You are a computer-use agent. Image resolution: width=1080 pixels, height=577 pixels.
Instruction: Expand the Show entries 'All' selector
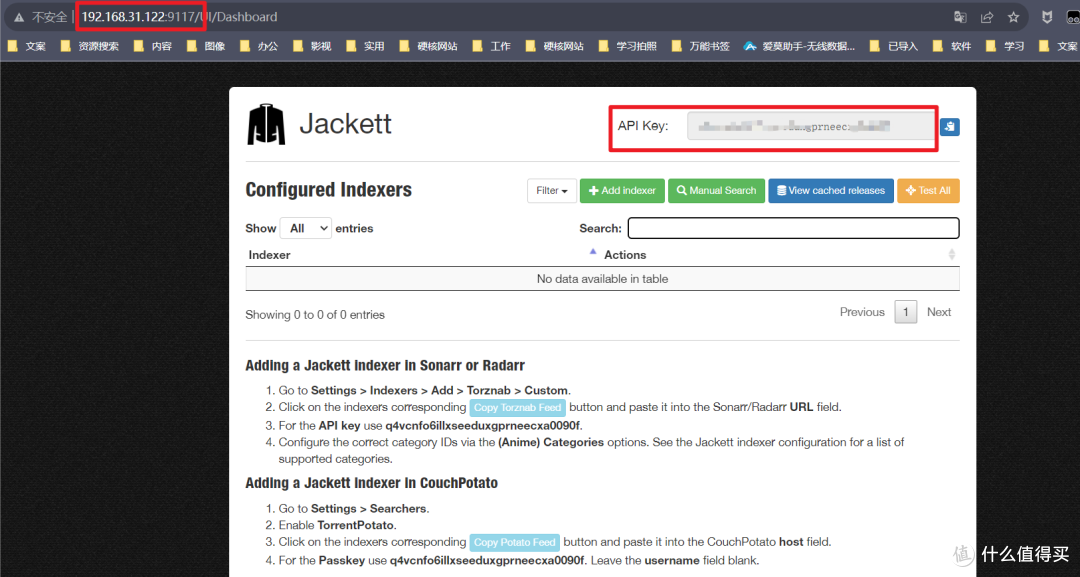(306, 228)
